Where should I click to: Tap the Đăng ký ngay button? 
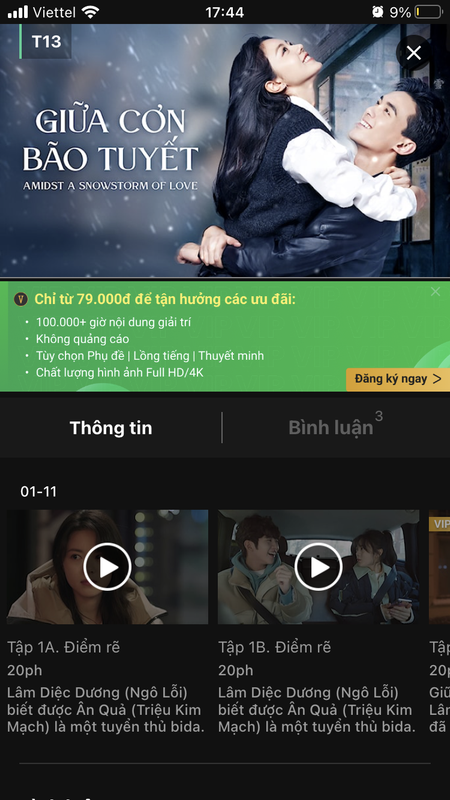tap(398, 379)
